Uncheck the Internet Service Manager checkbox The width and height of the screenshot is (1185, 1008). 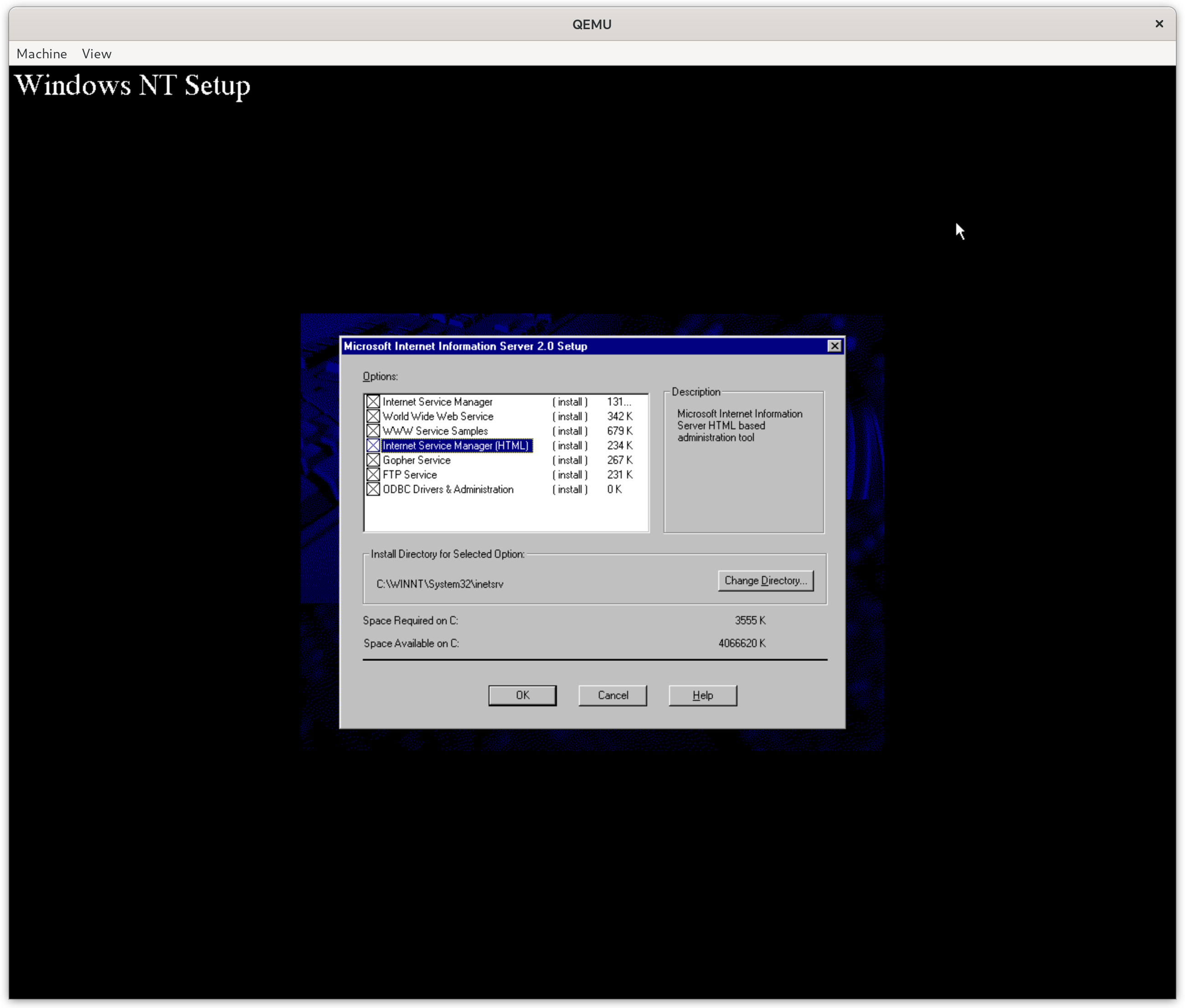373,402
